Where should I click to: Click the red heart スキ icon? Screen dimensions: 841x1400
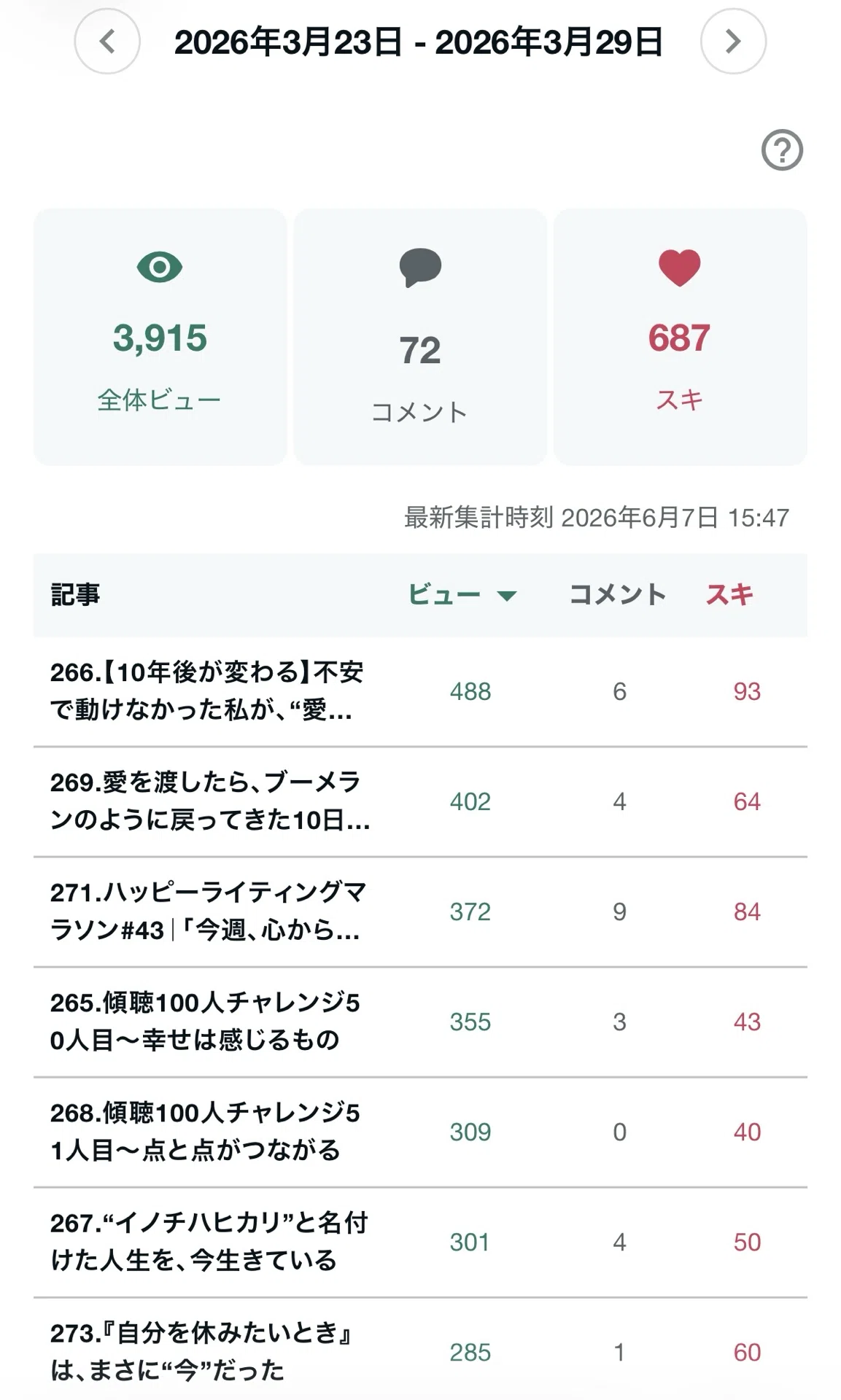(680, 268)
